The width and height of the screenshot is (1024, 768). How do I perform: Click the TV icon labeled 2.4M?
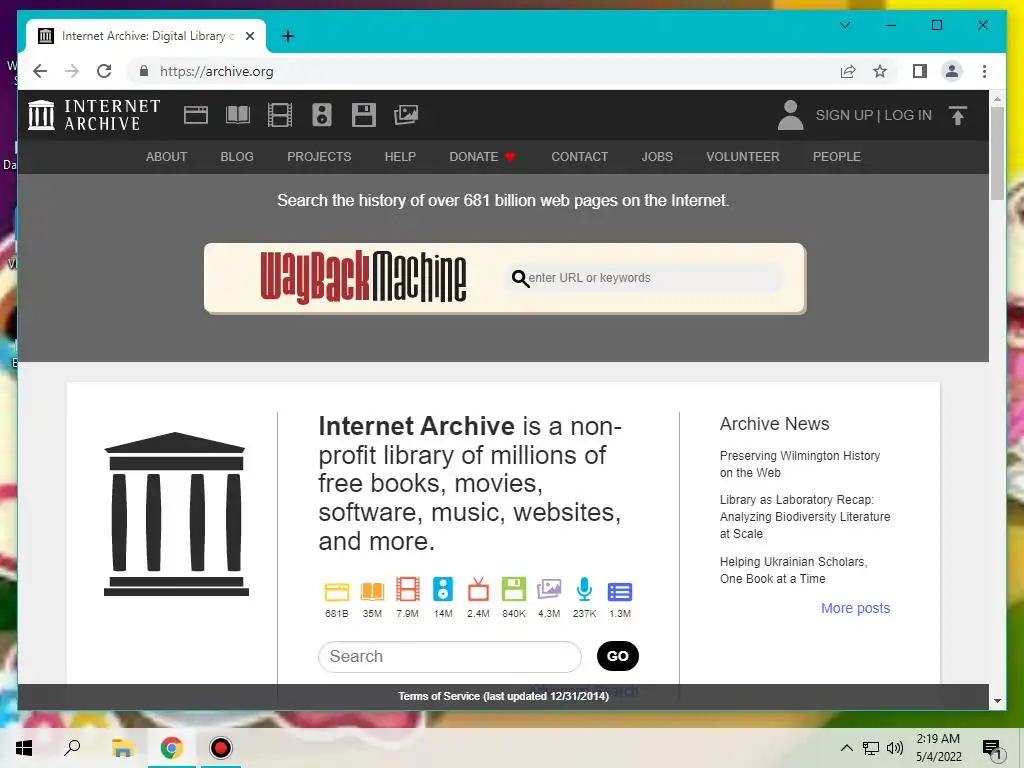coord(478,590)
